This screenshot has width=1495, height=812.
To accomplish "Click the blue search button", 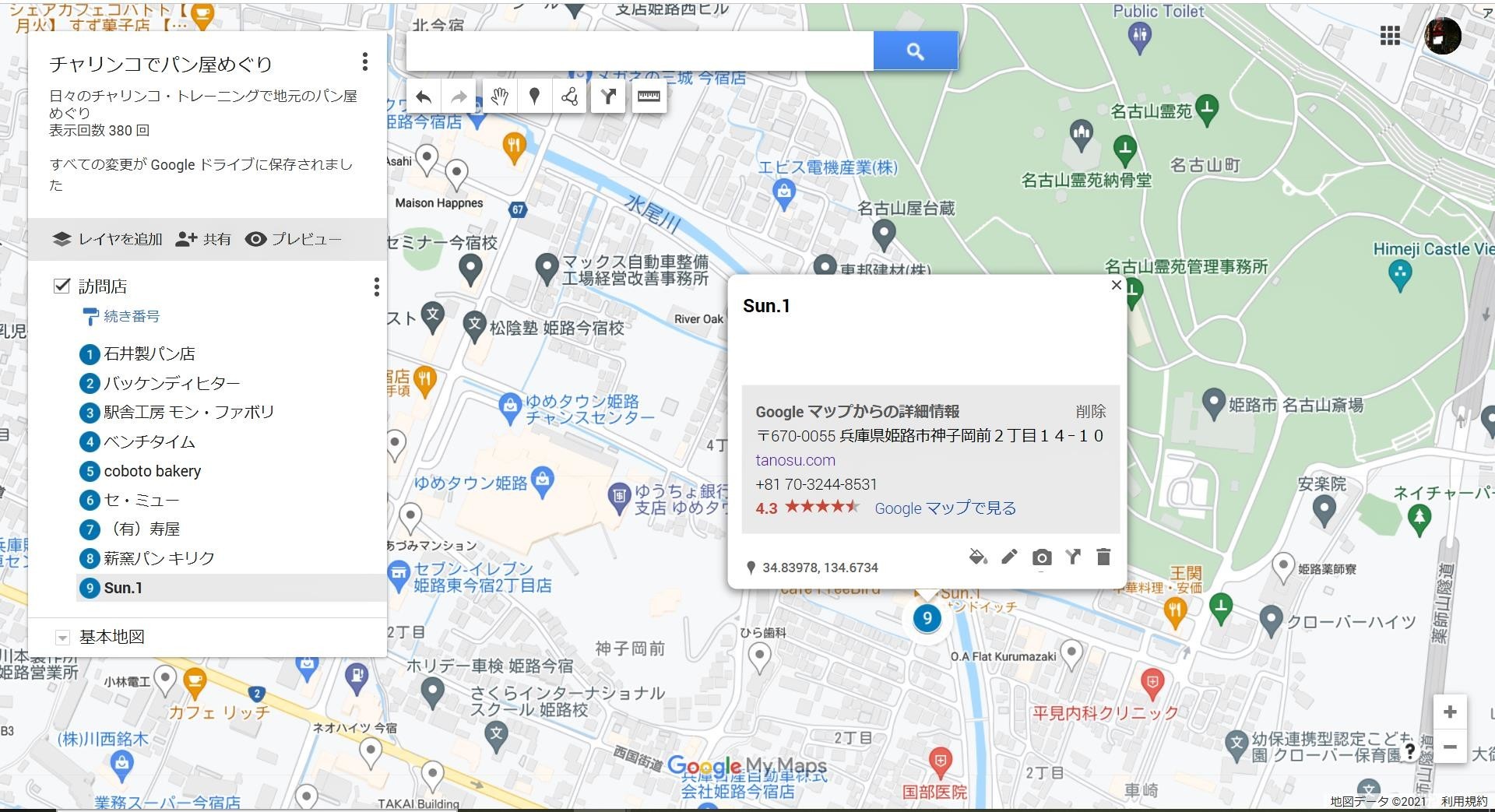I will click(915, 51).
